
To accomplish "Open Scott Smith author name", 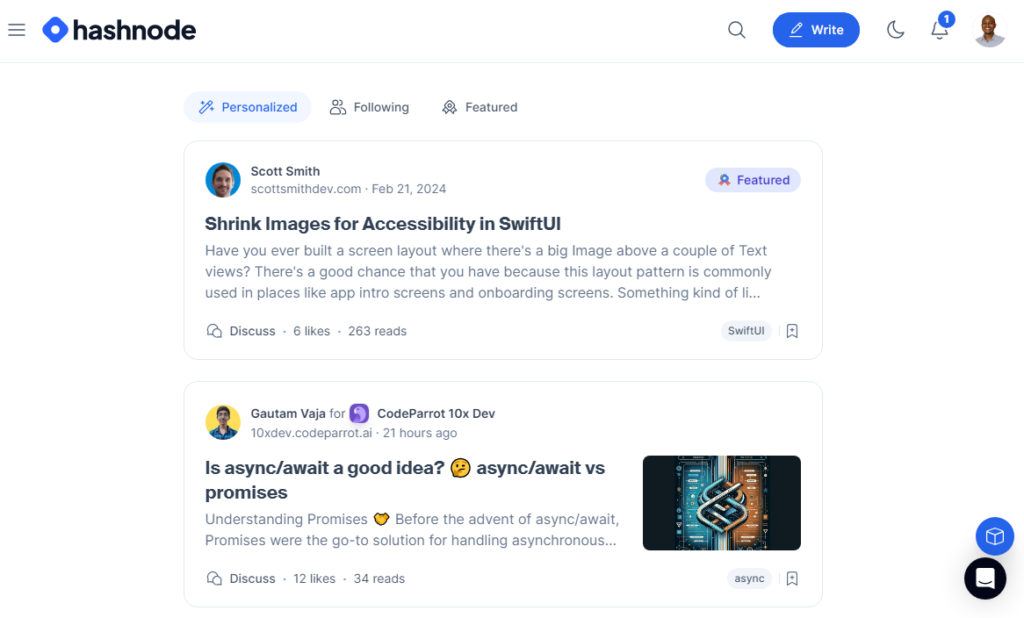I will pyautogui.click(x=285, y=171).
